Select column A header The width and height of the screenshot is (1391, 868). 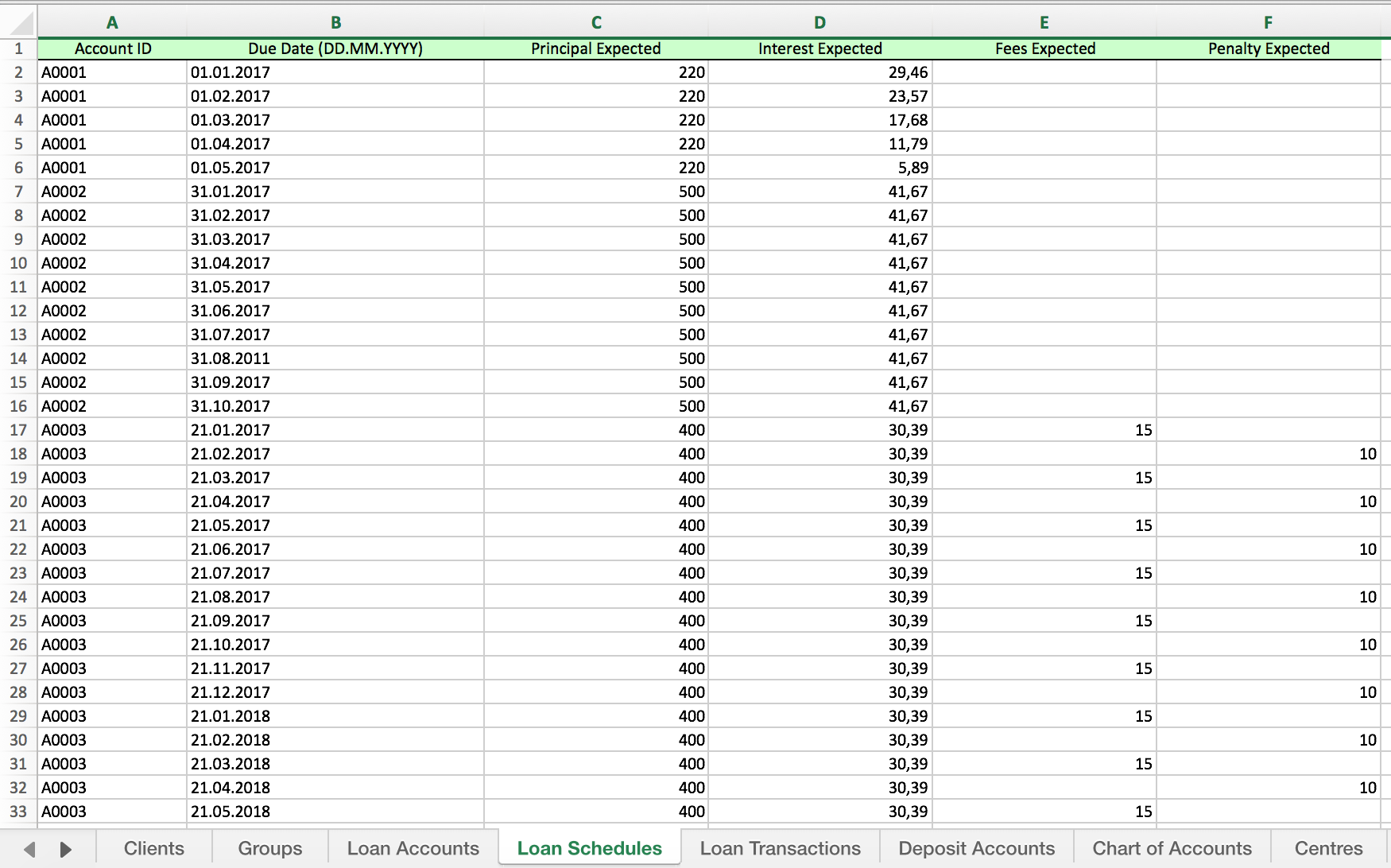[112, 22]
